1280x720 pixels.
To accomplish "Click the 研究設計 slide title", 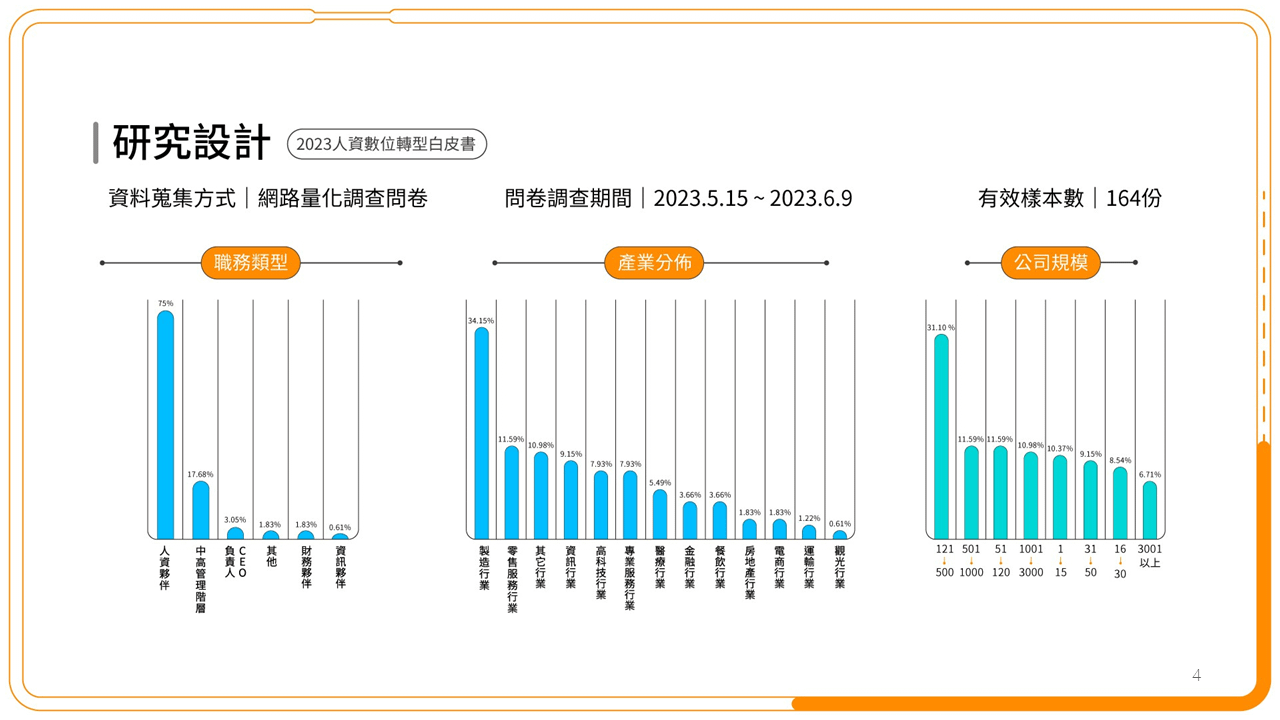I will [191, 143].
